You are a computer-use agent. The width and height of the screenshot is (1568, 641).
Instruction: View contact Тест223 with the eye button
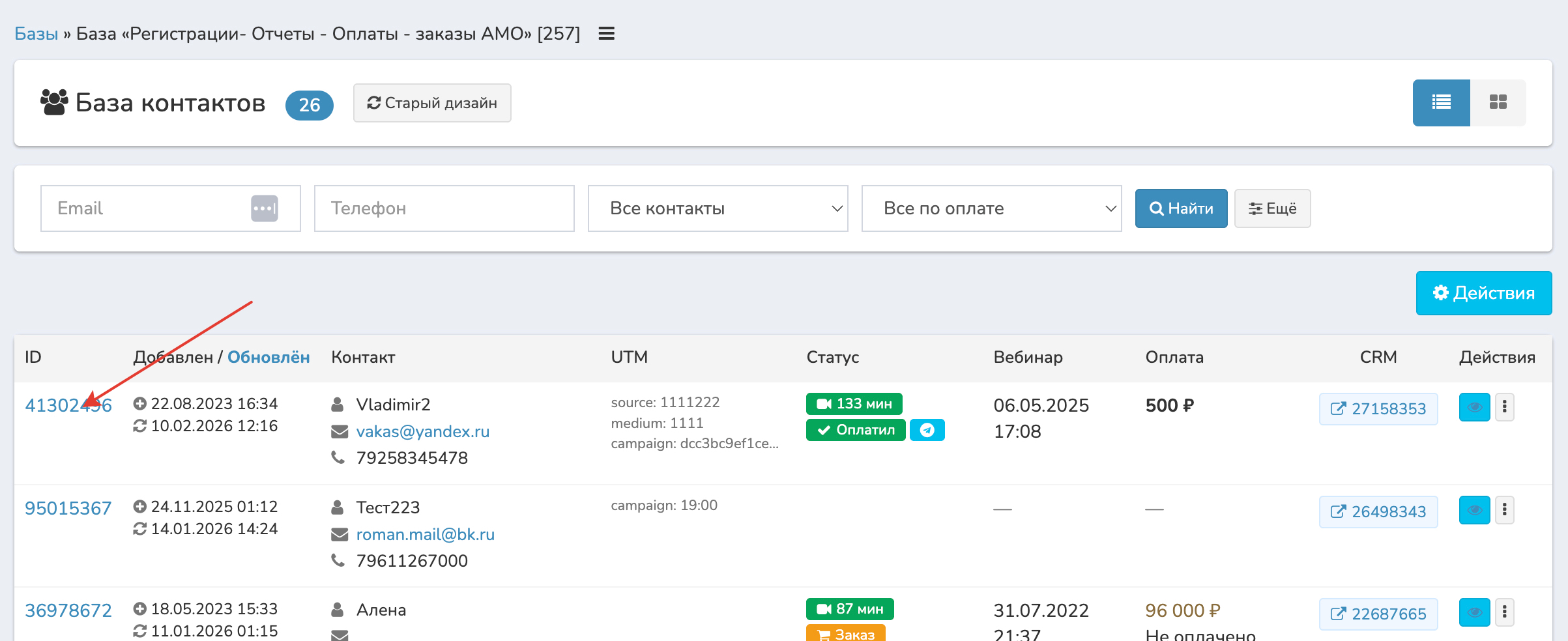[x=1474, y=511]
